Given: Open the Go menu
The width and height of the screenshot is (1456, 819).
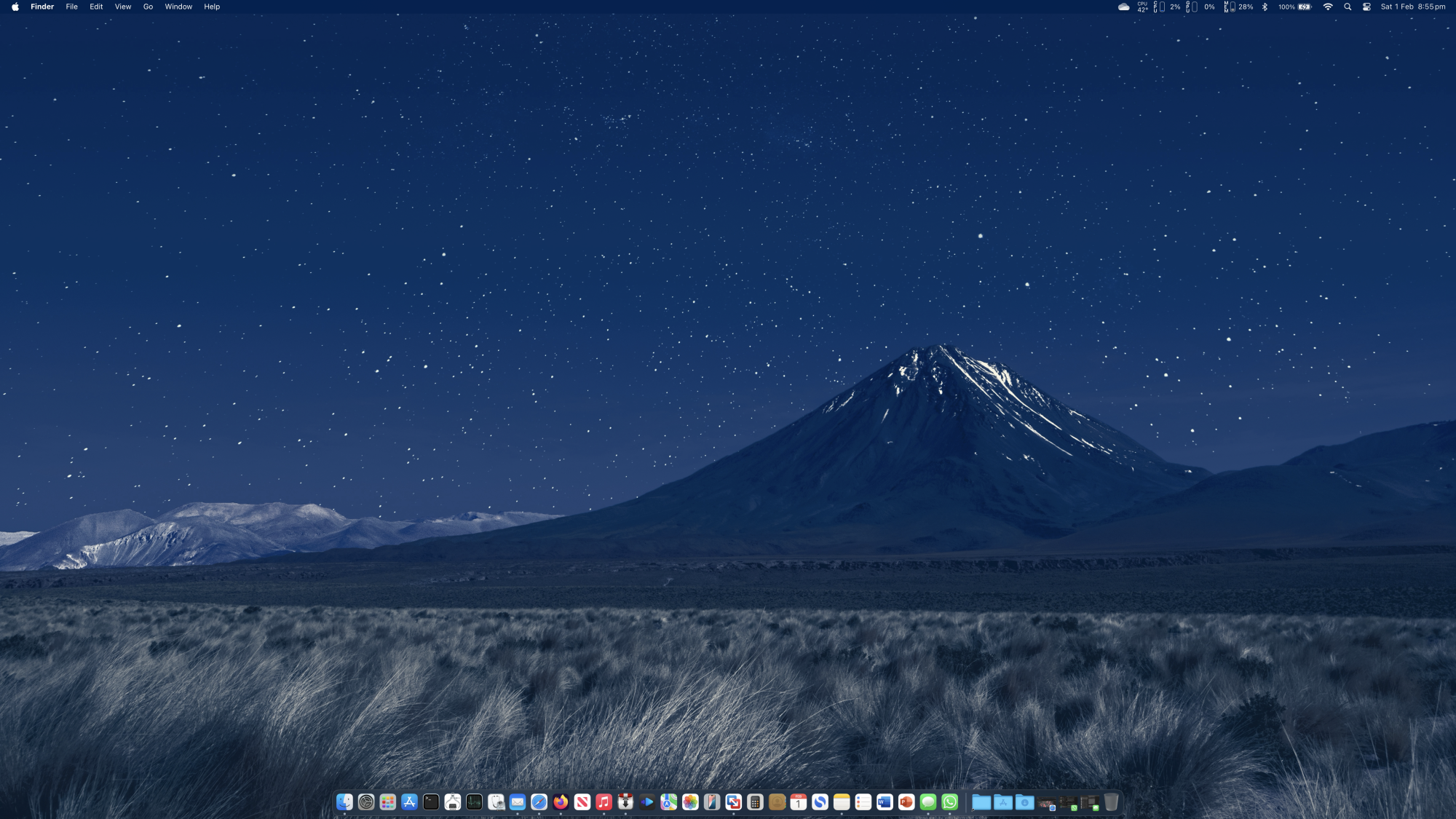Looking at the screenshot, I should click(x=147, y=7).
